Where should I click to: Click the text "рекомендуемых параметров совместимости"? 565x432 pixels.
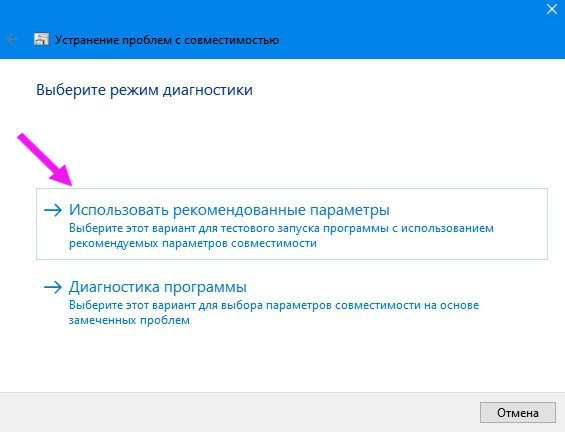pyautogui.click(x=193, y=244)
